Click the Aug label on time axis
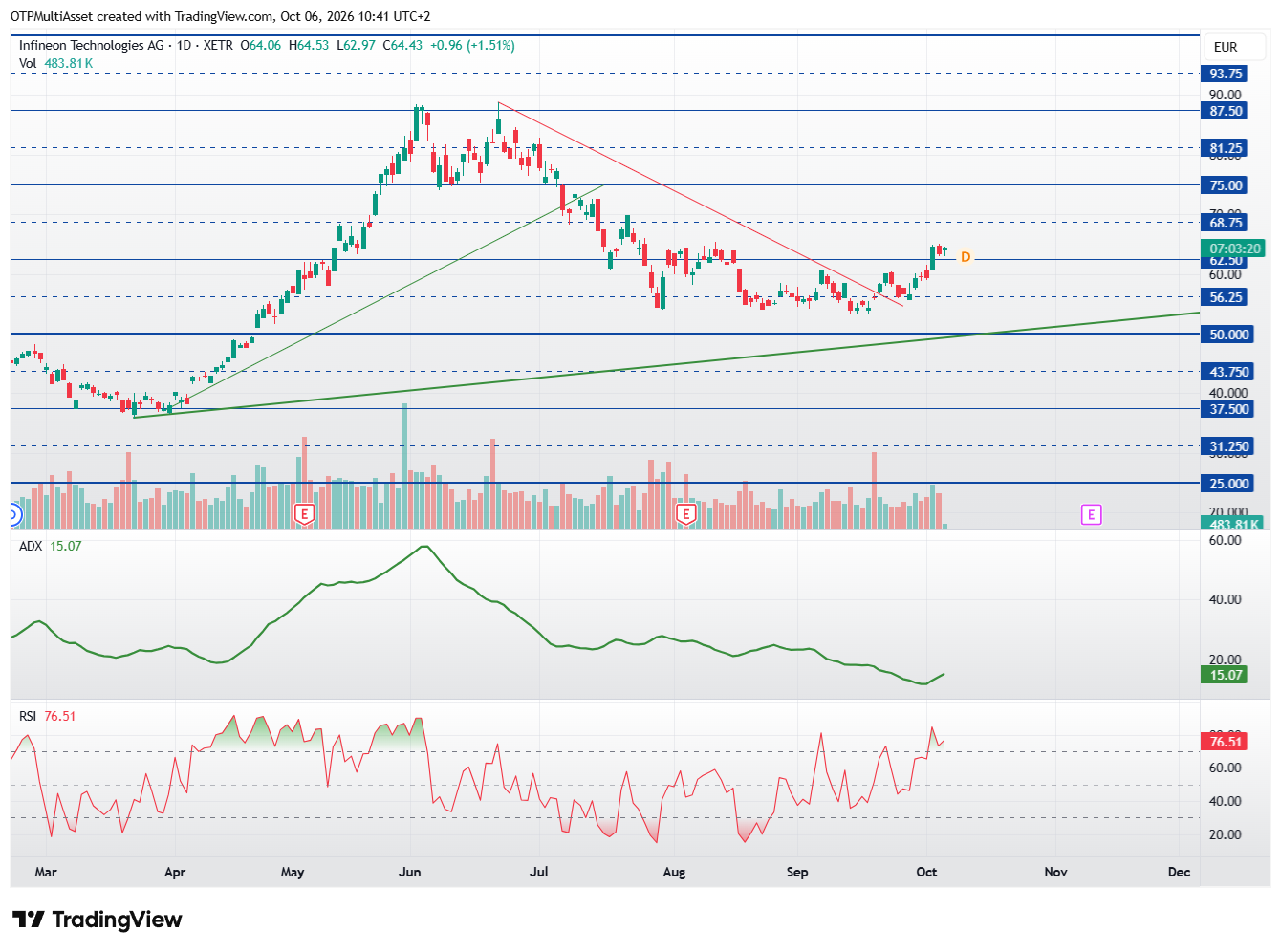1281x952 pixels. 674,872
